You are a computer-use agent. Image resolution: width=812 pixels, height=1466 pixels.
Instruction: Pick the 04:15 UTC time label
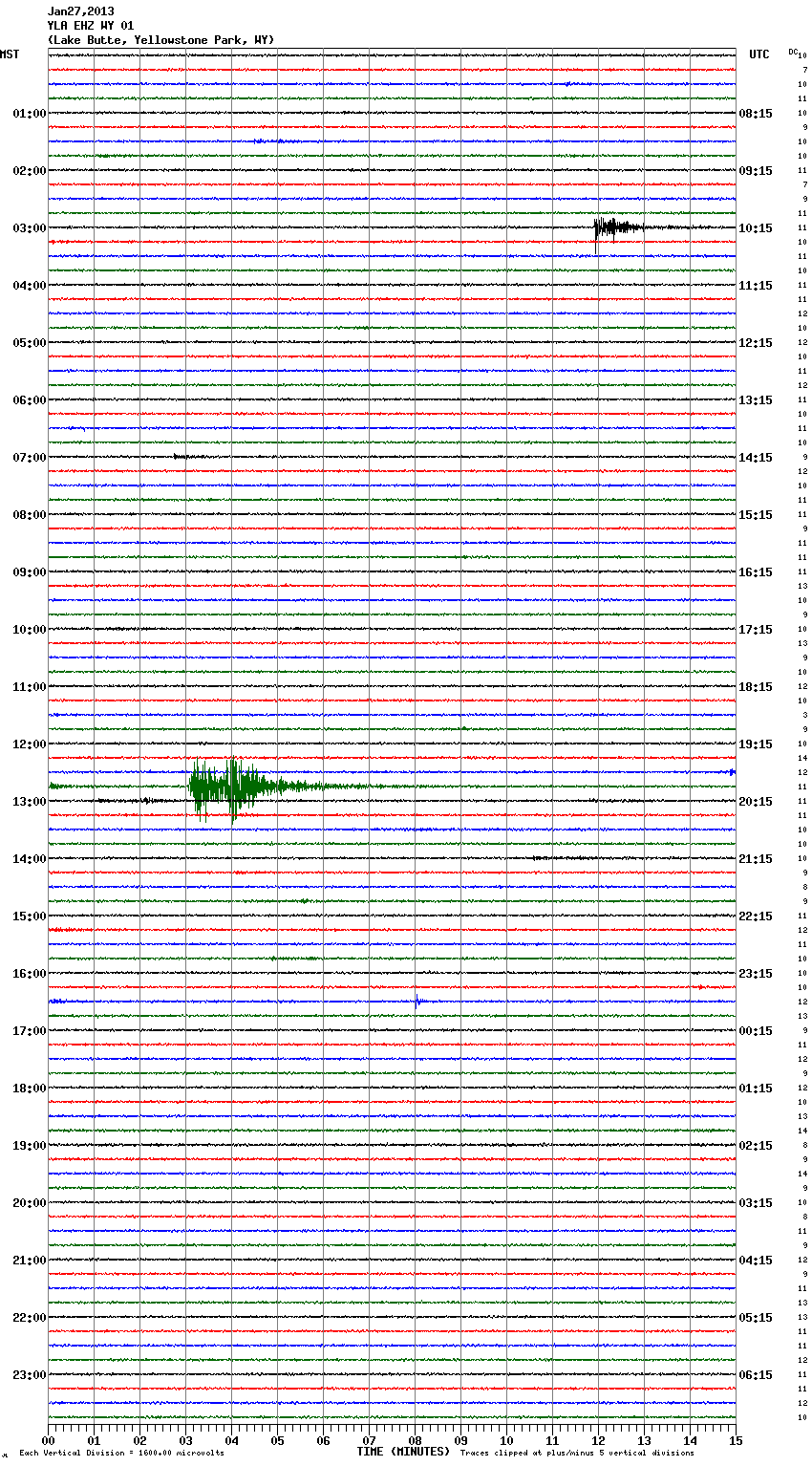click(756, 1261)
